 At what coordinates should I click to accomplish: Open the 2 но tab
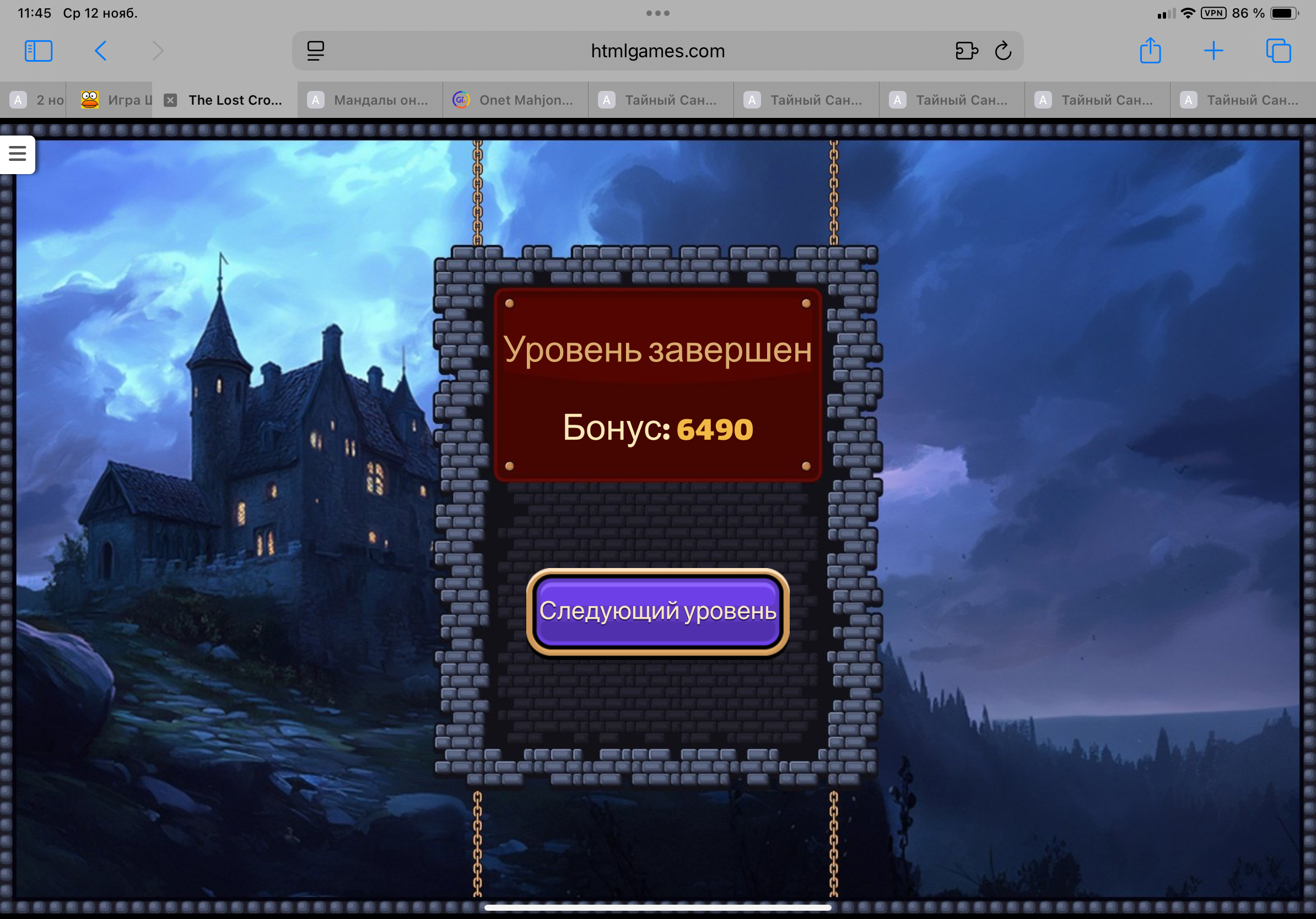(x=37, y=100)
